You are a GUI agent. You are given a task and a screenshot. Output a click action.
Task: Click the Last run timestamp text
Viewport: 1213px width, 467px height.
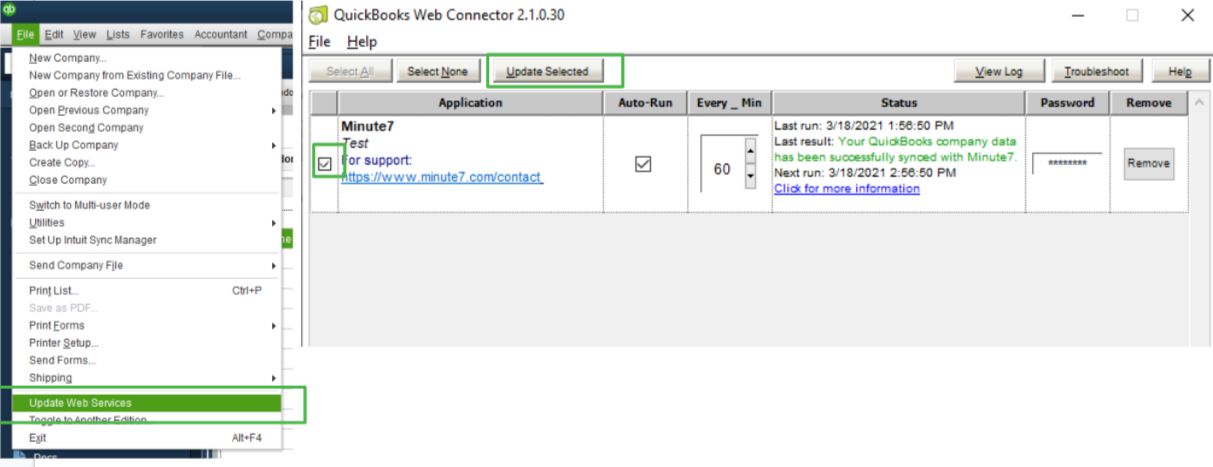click(x=863, y=125)
